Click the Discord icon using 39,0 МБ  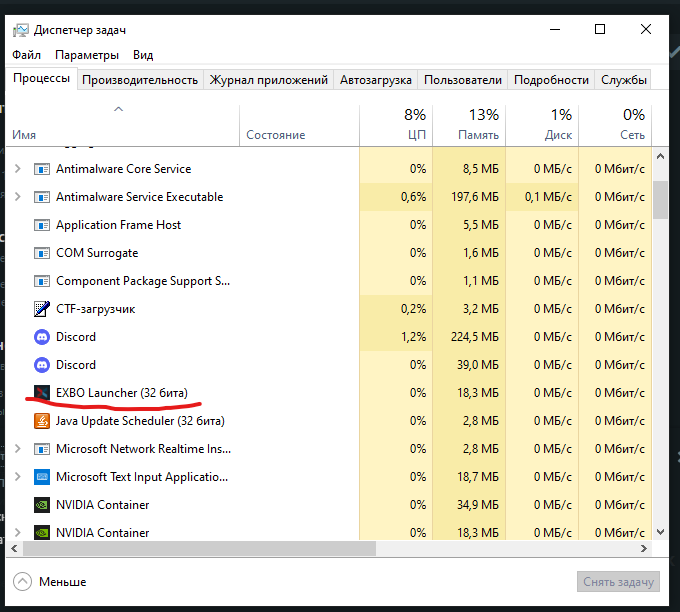tap(42, 365)
